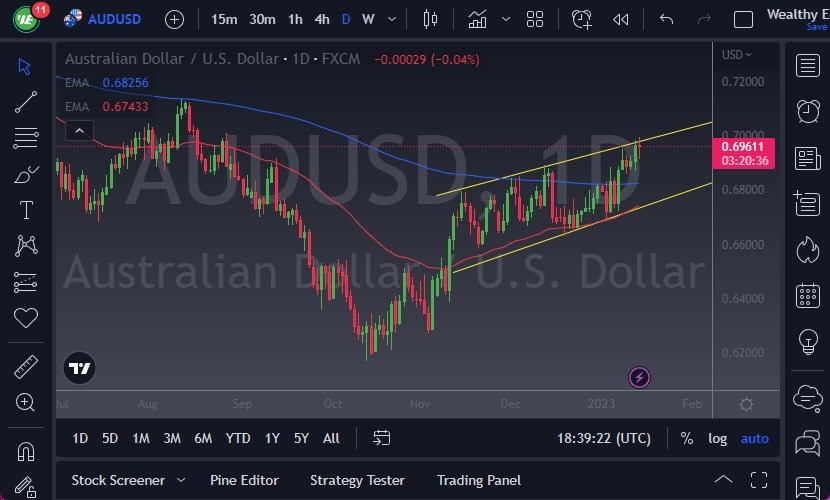Set date range to All
The image size is (830, 500).
point(331,438)
